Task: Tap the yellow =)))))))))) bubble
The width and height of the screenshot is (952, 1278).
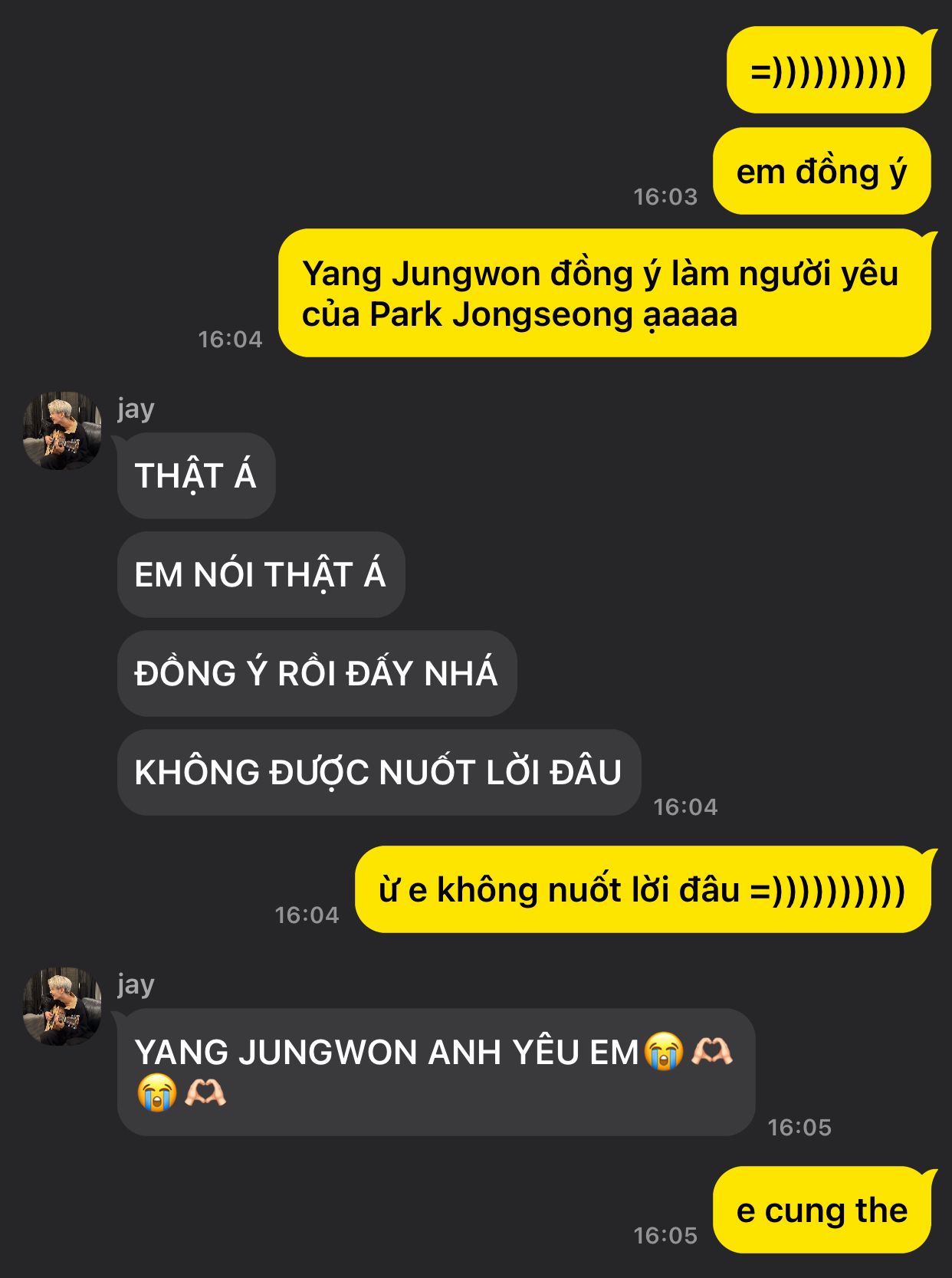Action: click(829, 70)
